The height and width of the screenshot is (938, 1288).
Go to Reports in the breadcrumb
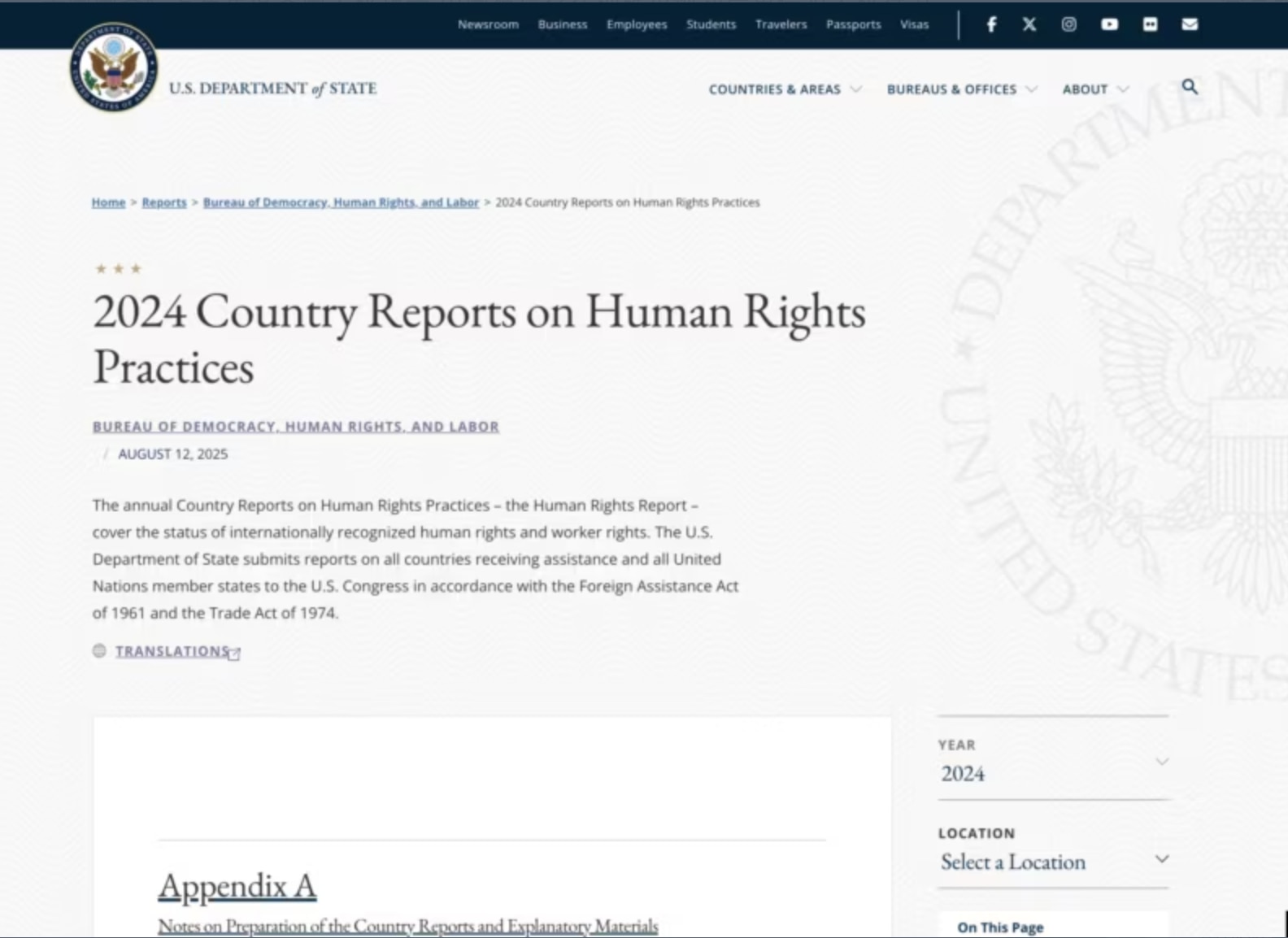(x=164, y=202)
